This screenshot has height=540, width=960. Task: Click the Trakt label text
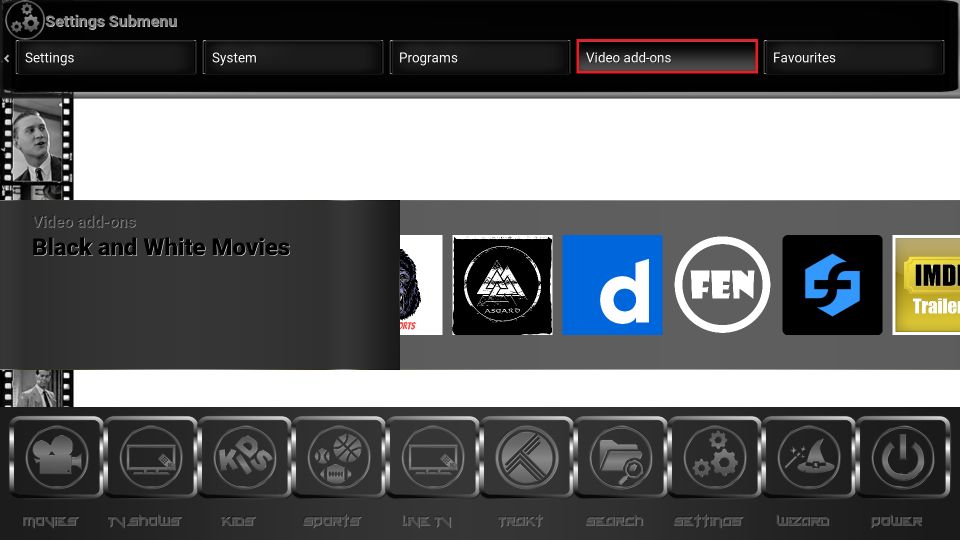[520, 521]
